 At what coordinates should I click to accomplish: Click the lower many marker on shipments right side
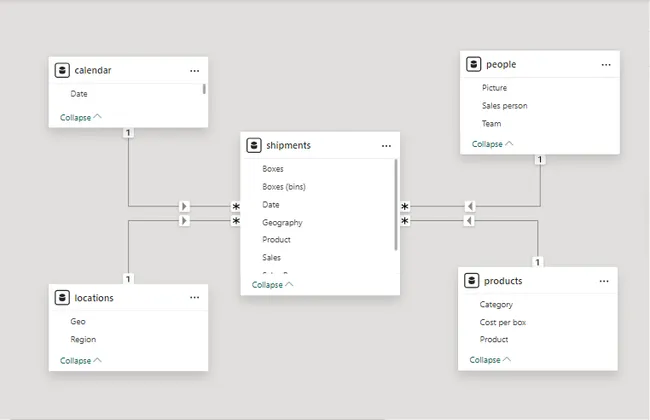(x=405, y=221)
